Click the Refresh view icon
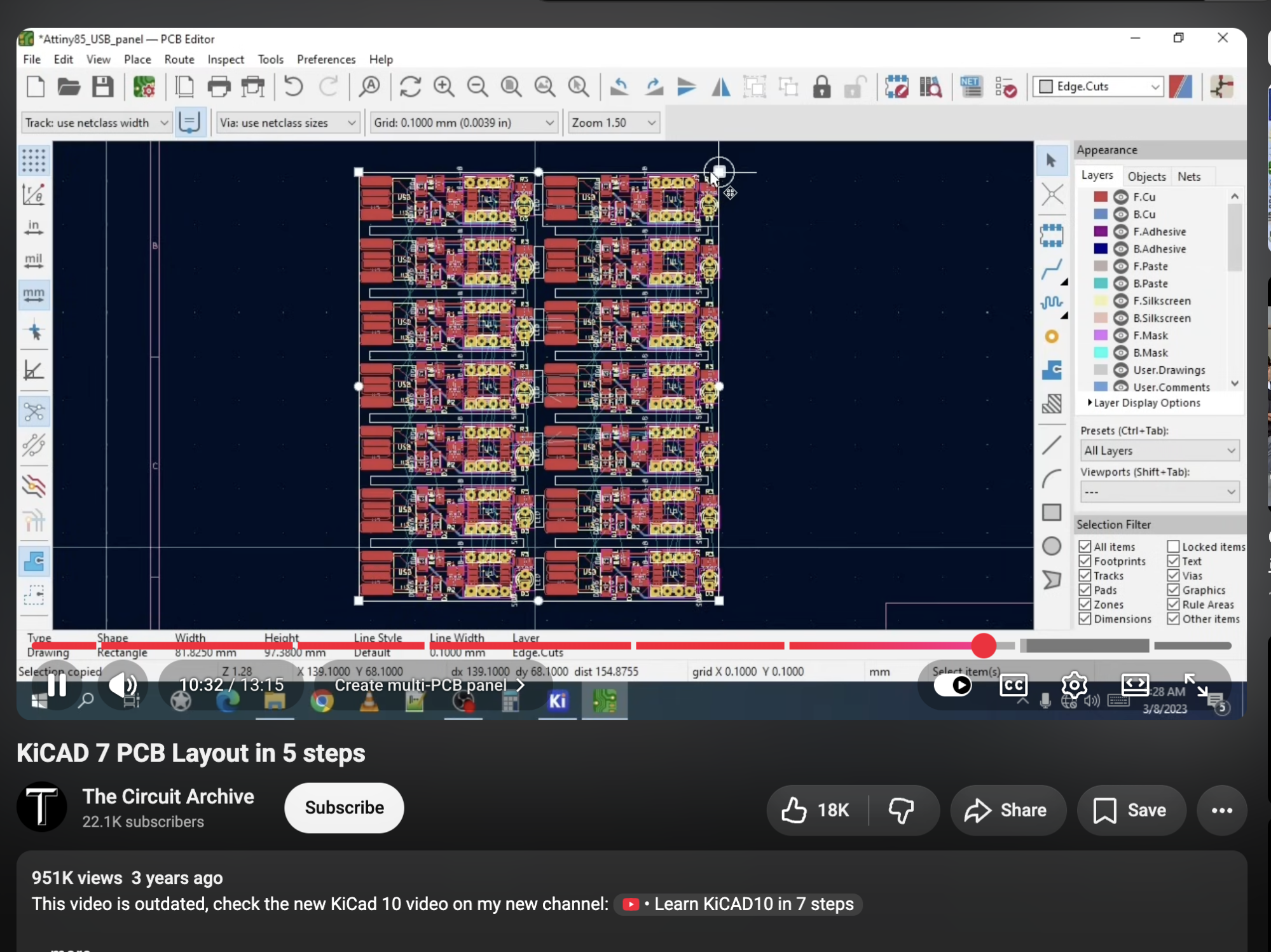Viewport: 1271px width, 952px height. pyautogui.click(x=410, y=86)
